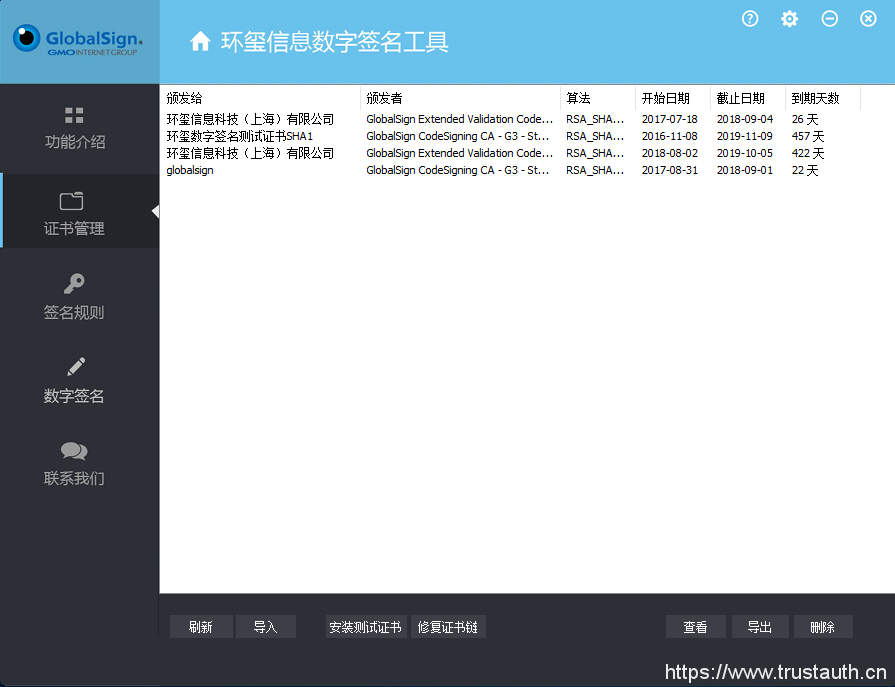Sort by the 到期天数 column header

pos(823,98)
